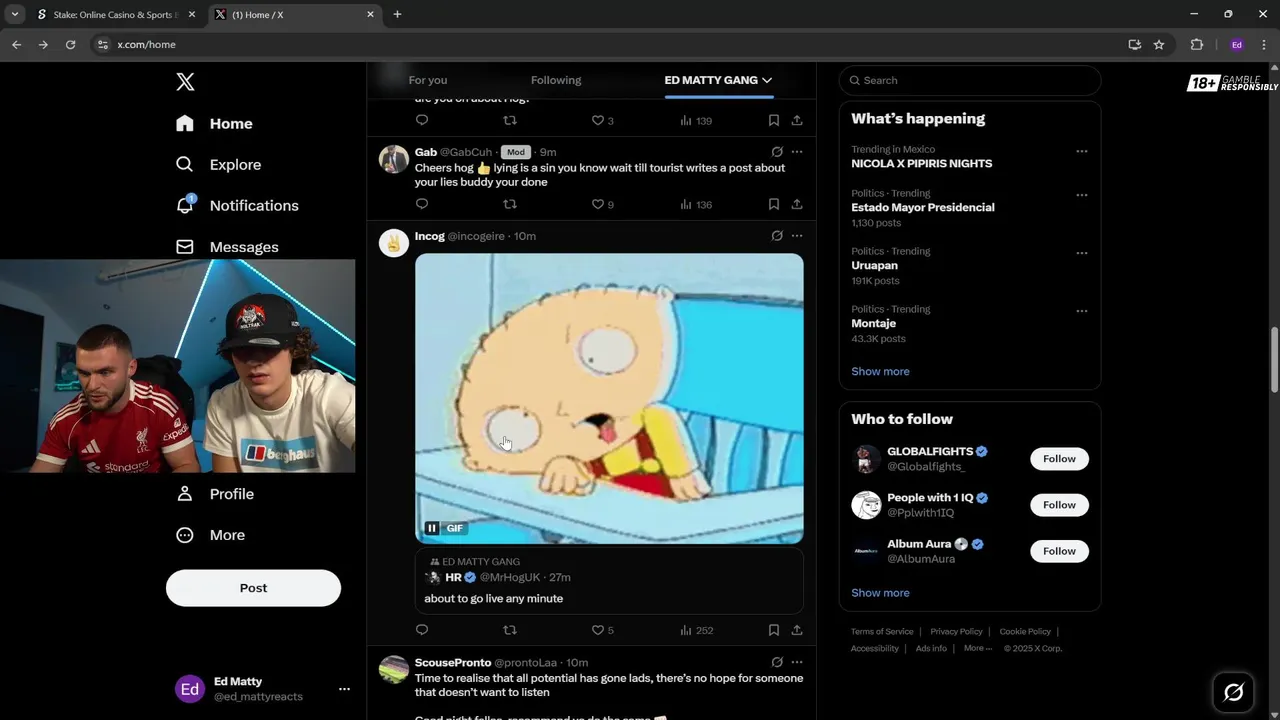Show more under Who to follow
Screen dimensions: 1280x720
coord(880,593)
